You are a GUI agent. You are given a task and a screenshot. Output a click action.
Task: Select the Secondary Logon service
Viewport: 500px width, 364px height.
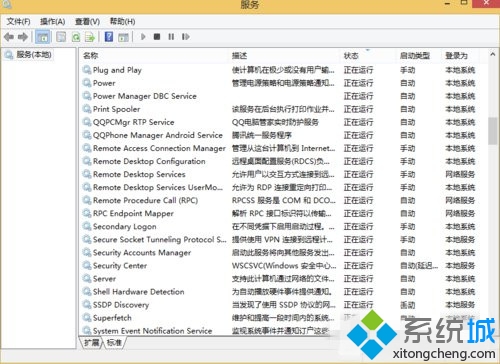[125, 227]
